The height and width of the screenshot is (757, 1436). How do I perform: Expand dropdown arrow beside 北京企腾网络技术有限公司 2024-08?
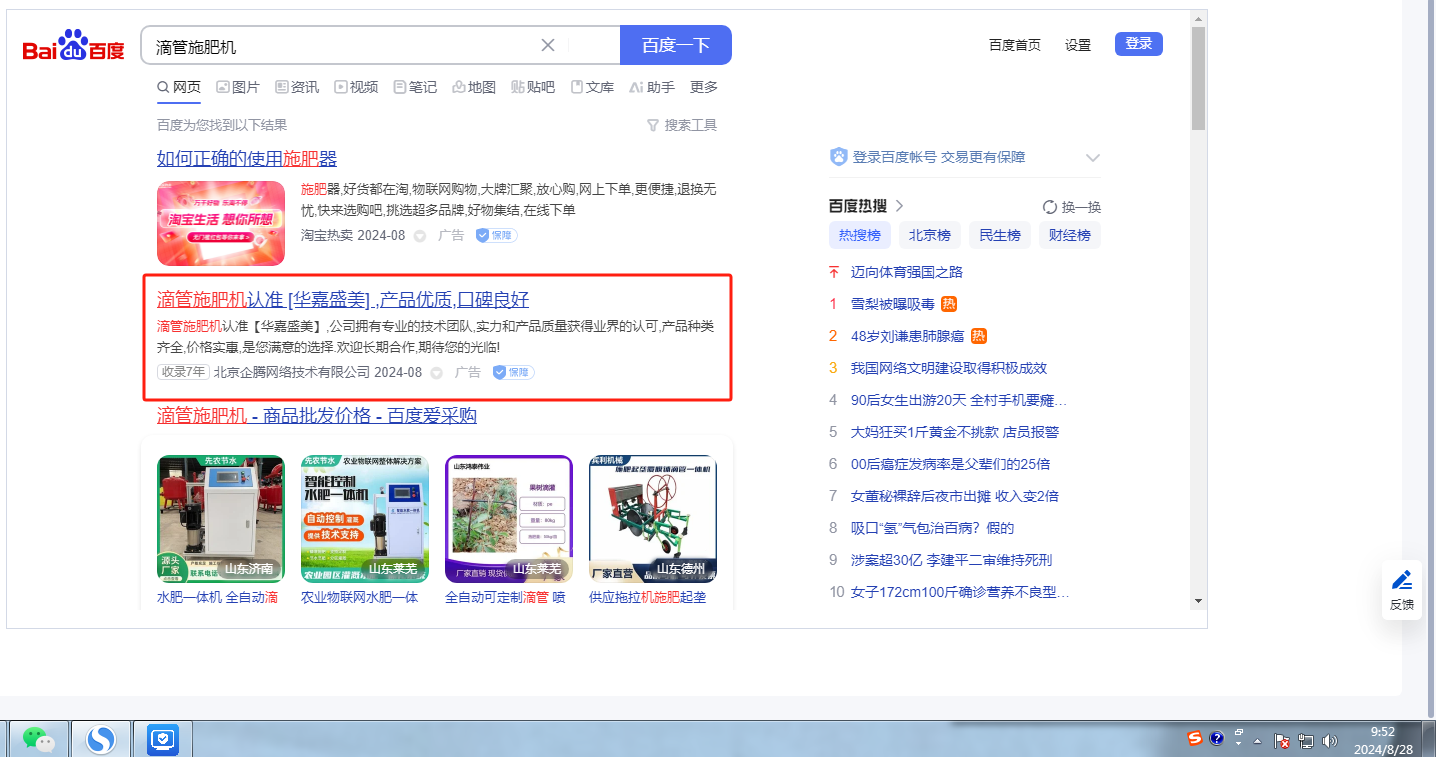[x=437, y=373]
